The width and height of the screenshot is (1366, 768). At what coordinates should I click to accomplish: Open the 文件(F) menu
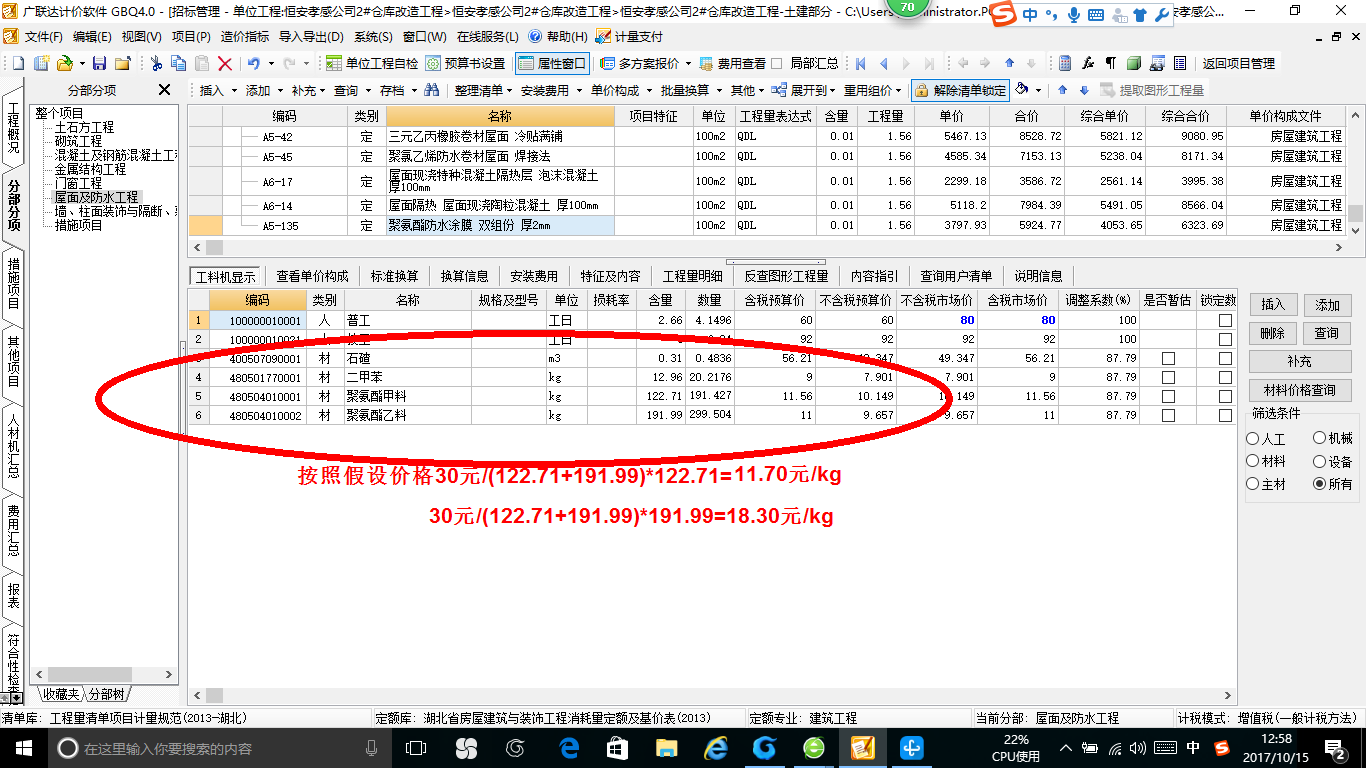43,37
